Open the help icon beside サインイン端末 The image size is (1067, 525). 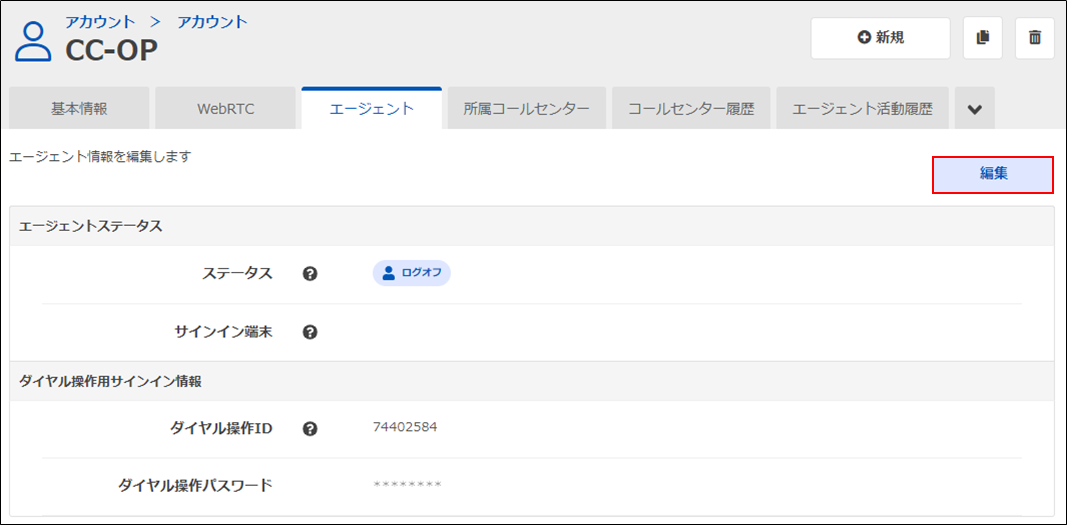click(x=310, y=332)
